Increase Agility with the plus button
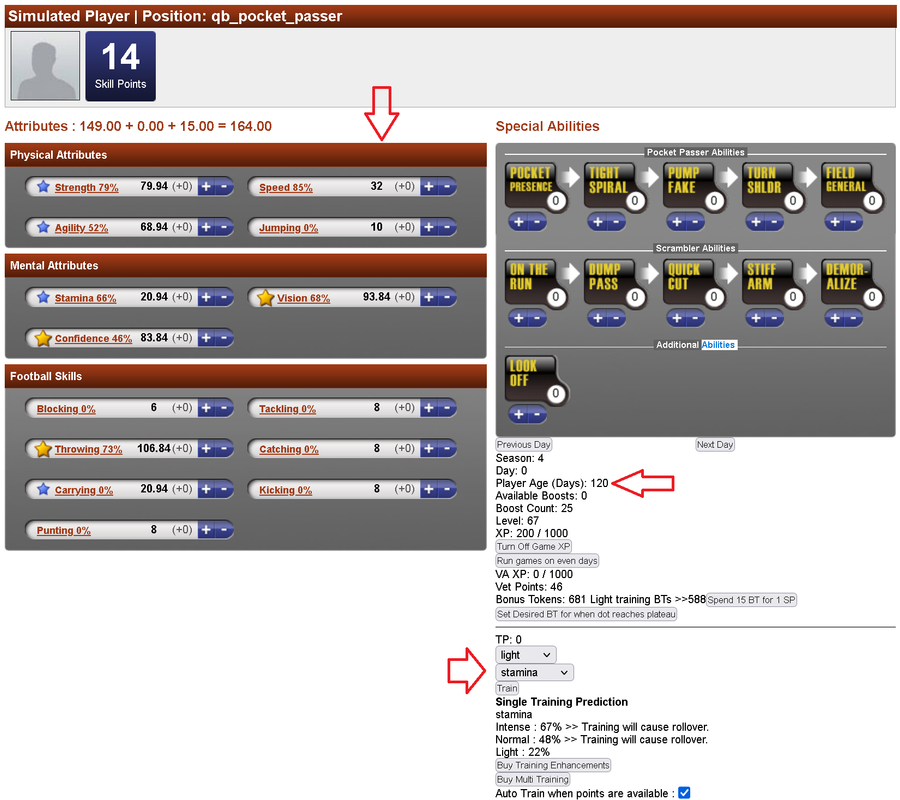The image size is (900, 800). (x=207, y=227)
